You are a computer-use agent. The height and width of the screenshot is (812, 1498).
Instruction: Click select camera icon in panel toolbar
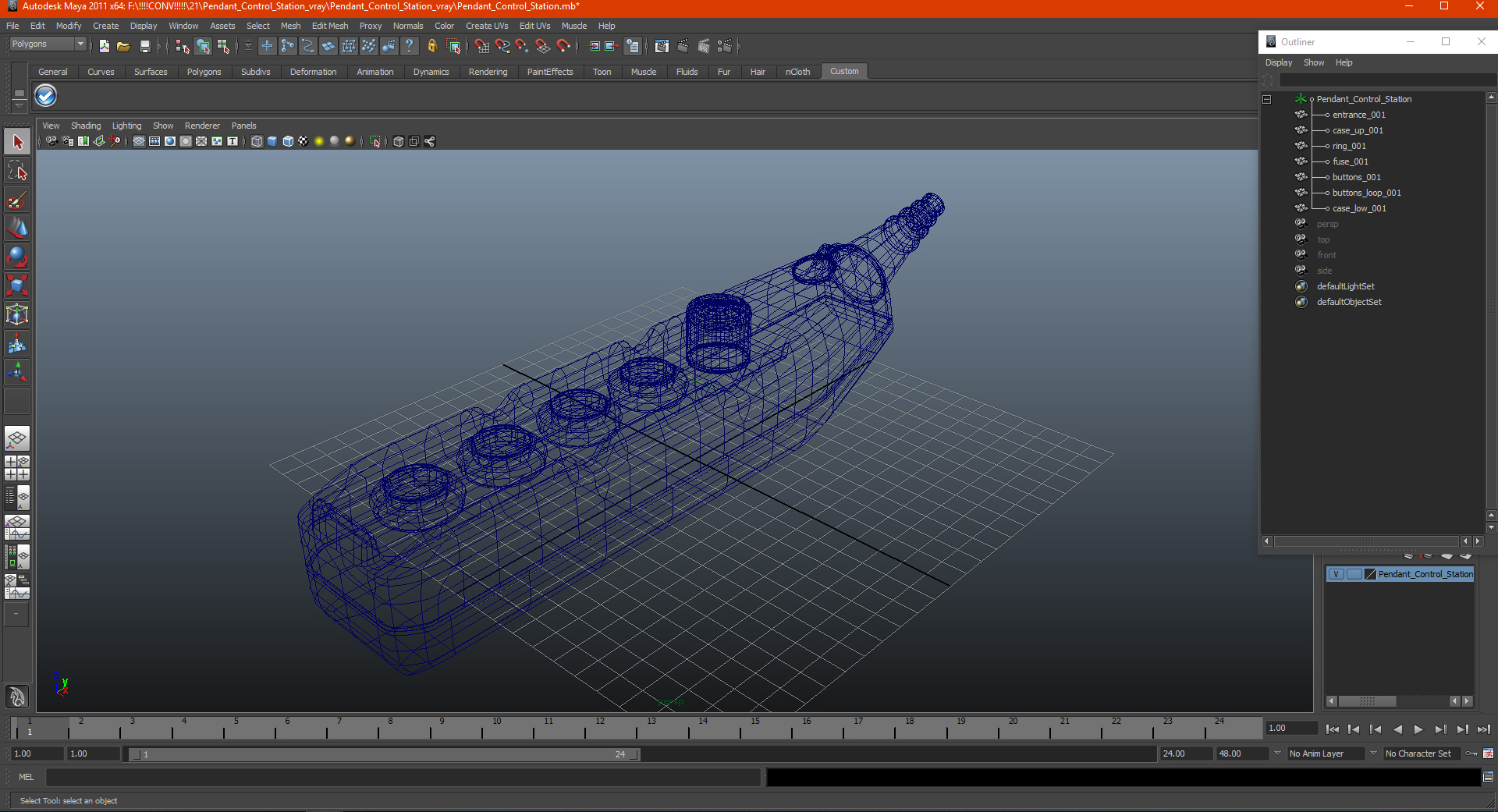(x=51, y=141)
